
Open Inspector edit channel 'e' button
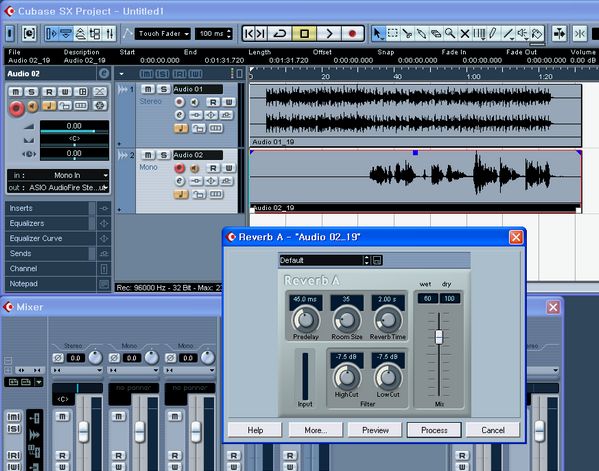click(x=104, y=73)
